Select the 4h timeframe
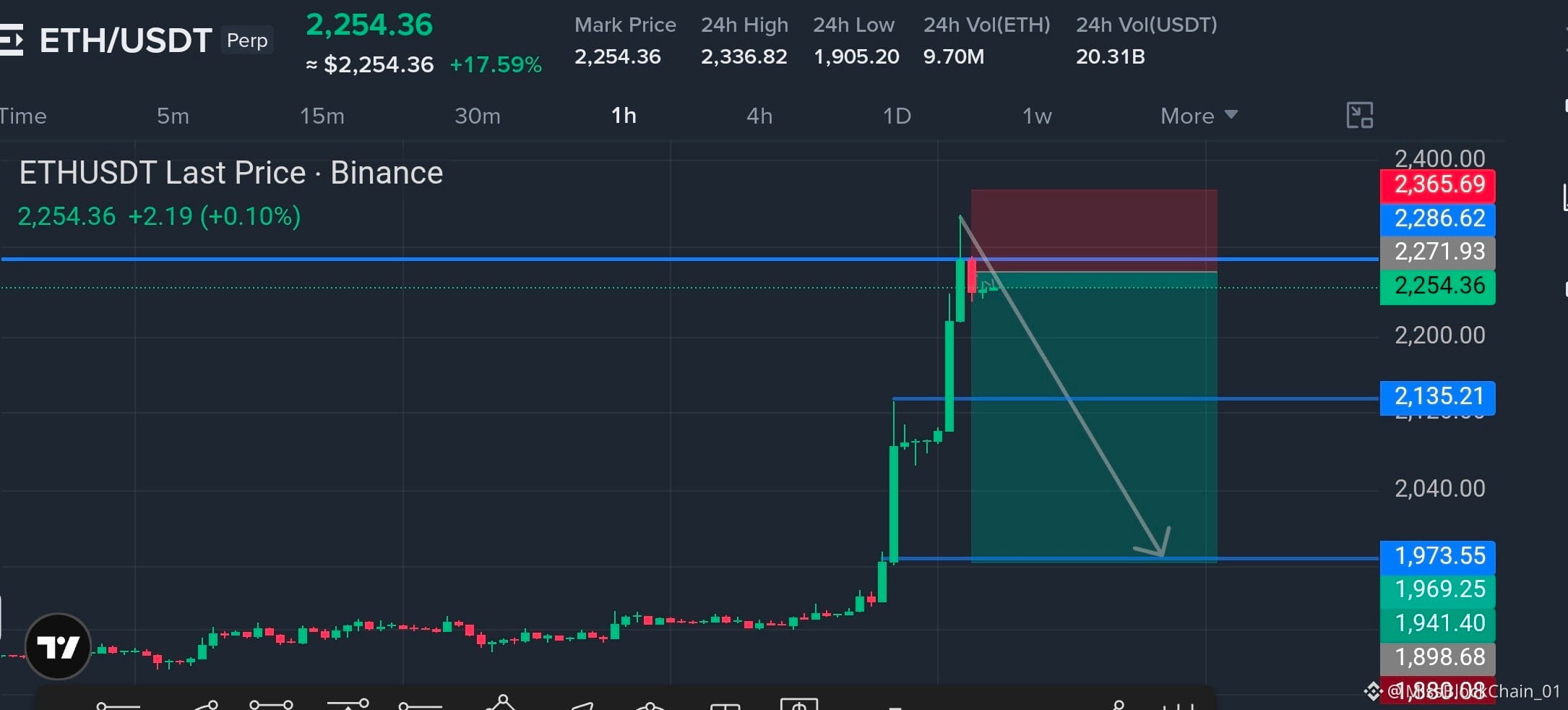Image resolution: width=1568 pixels, height=710 pixels. [759, 116]
